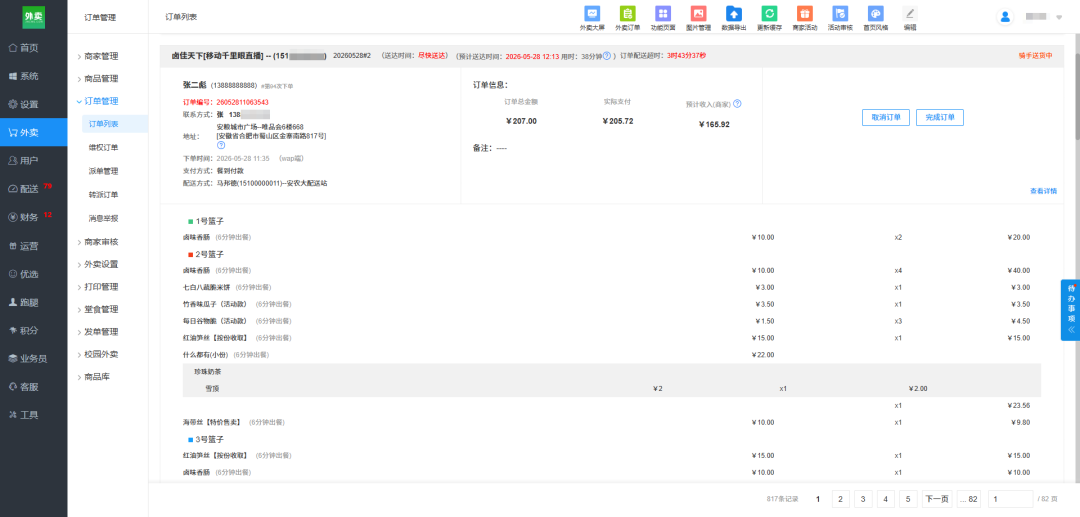
Task: Click the 编辑 pencil icon
Action: pos(911,13)
